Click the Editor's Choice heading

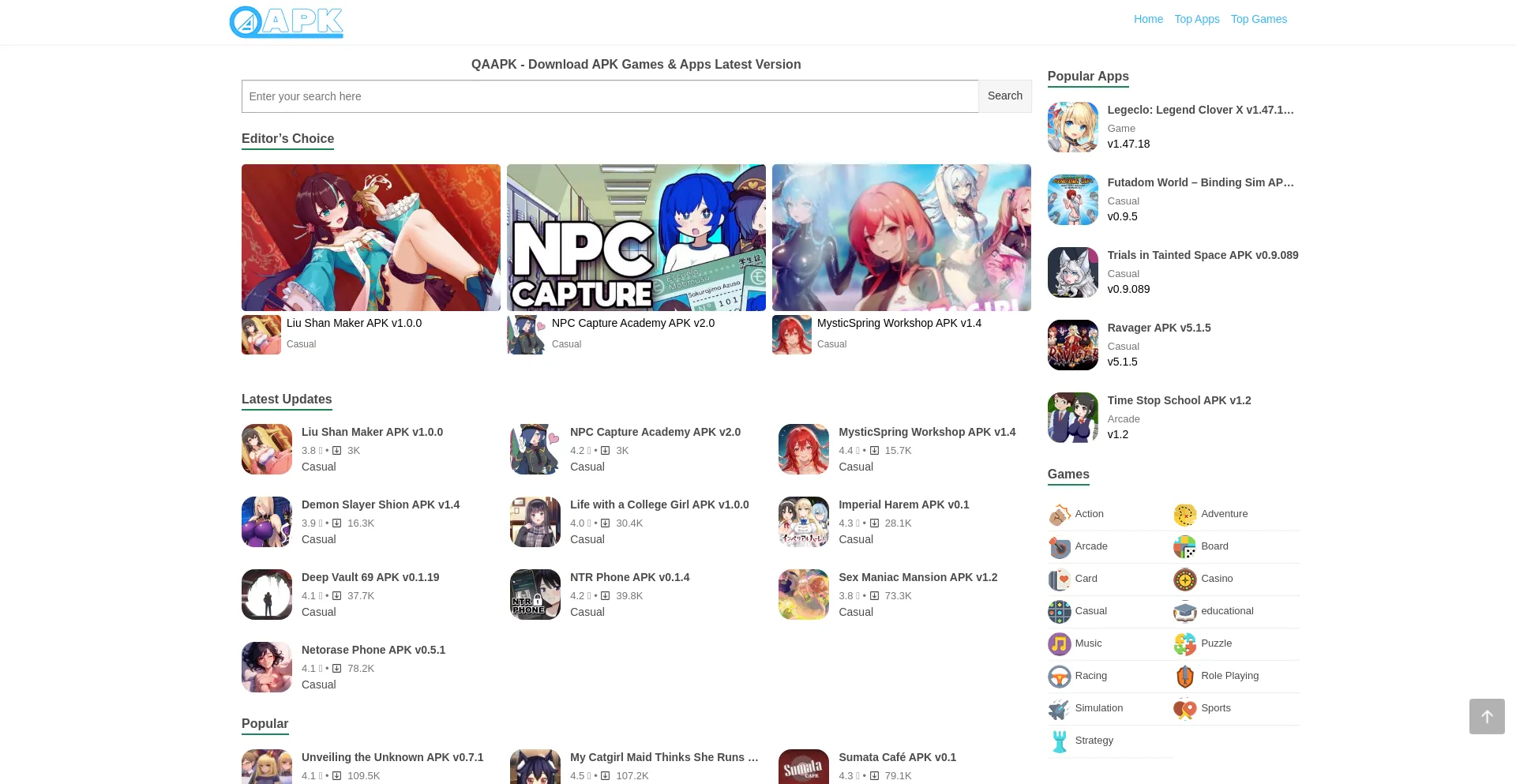(x=287, y=138)
